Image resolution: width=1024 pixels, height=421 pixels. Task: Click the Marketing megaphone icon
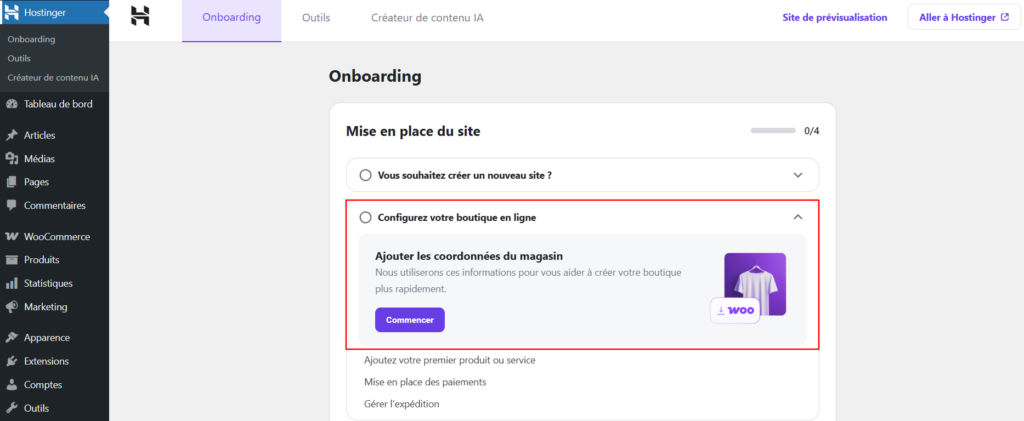click(x=12, y=307)
